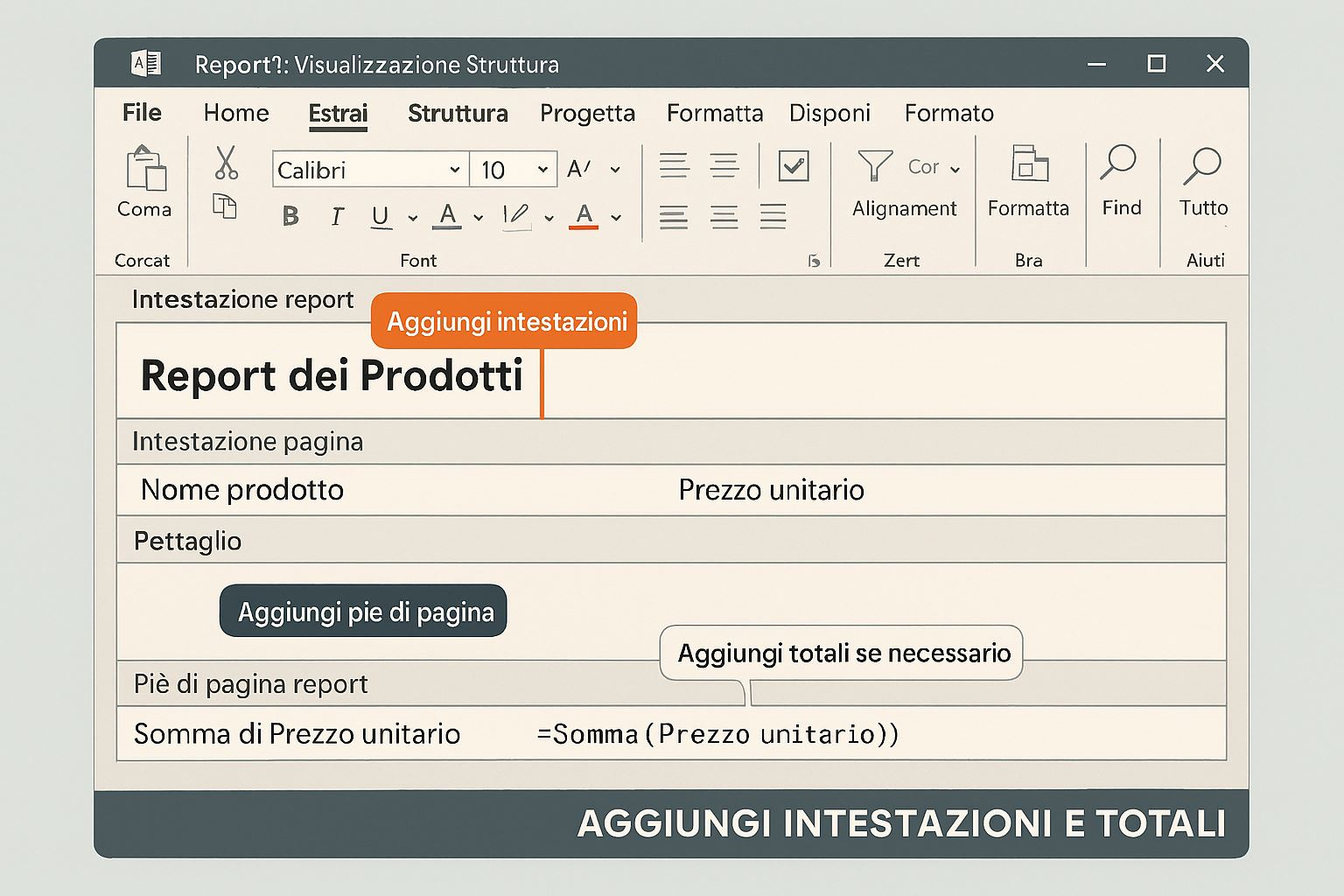
Task: Click the Copy icon below the scissors
Action: point(225,206)
